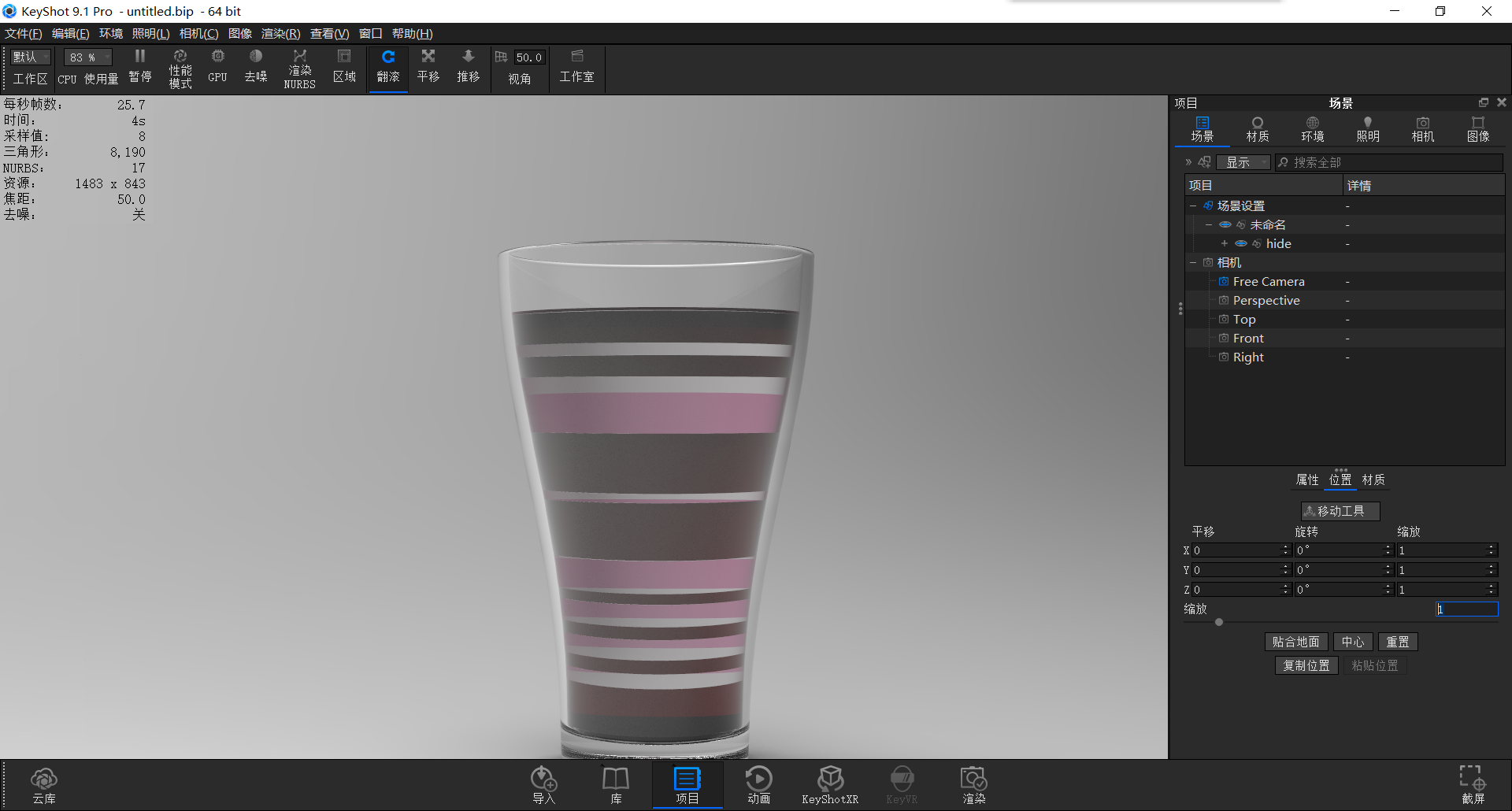This screenshot has height=811, width=1512.
Task: Open the Render (渲染) dialog from bottom dock
Action: pyautogui.click(x=973, y=784)
